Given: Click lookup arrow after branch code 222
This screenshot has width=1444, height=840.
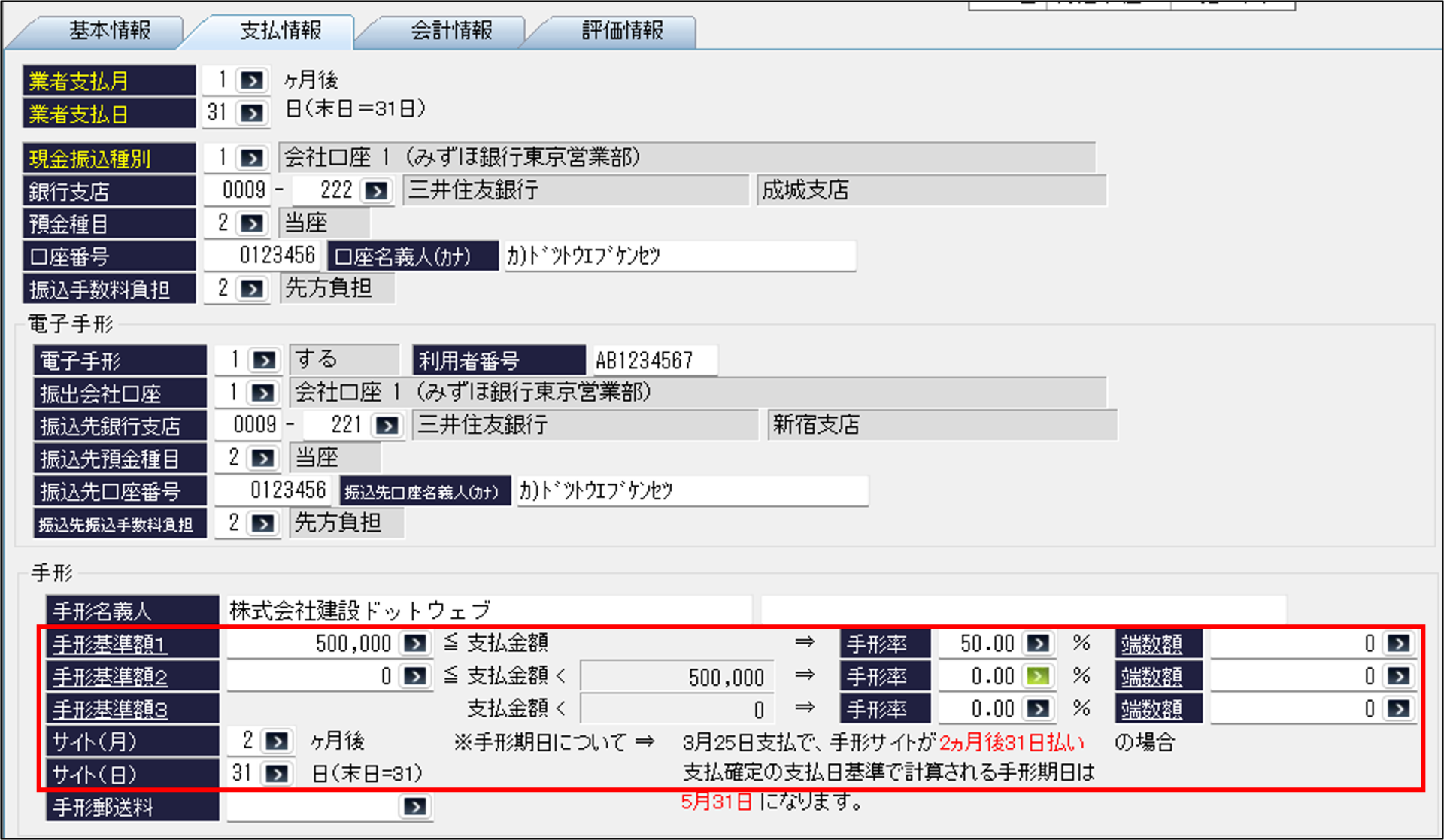Looking at the screenshot, I should click(376, 191).
